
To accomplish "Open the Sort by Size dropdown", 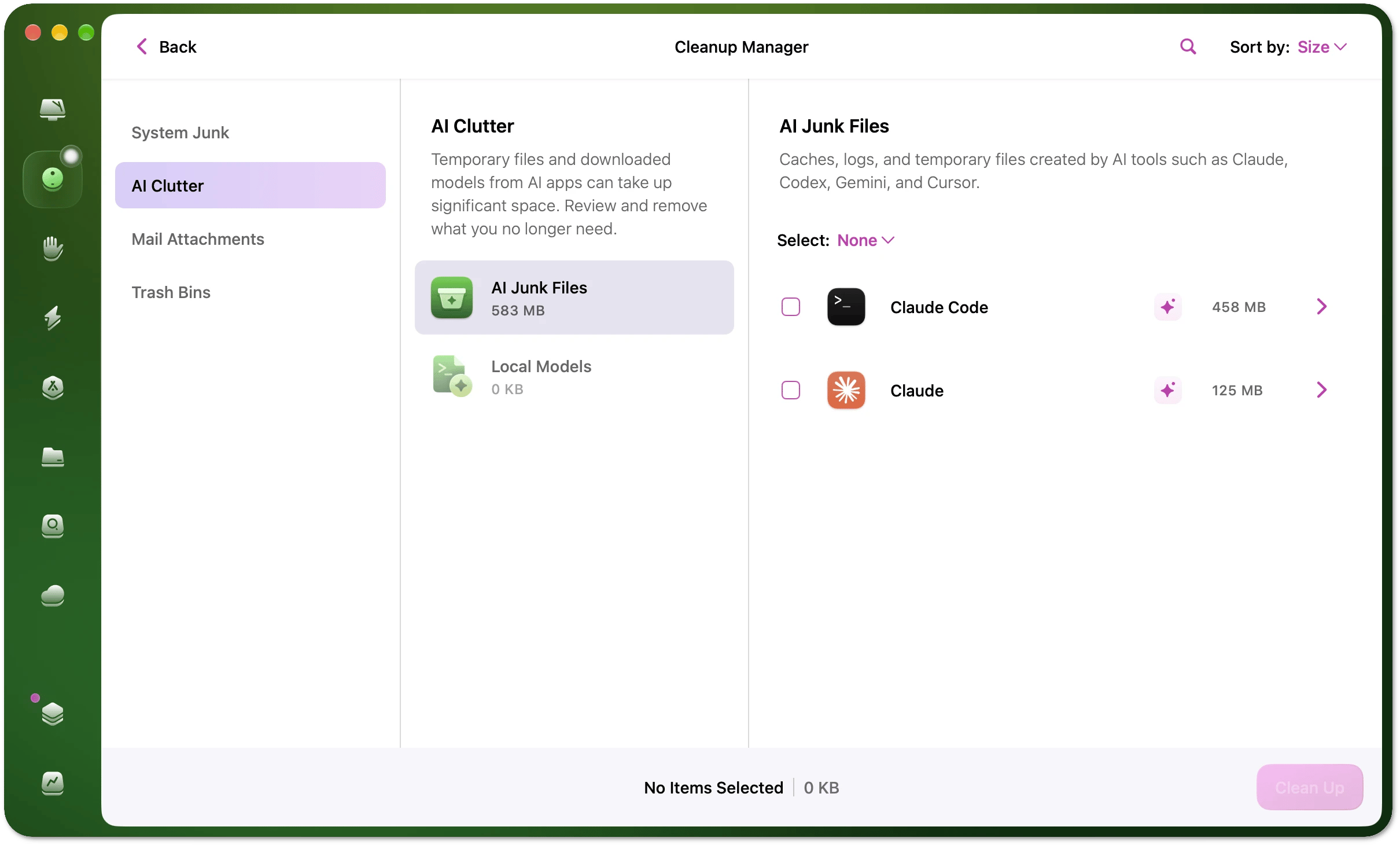I will (x=1322, y=47).
